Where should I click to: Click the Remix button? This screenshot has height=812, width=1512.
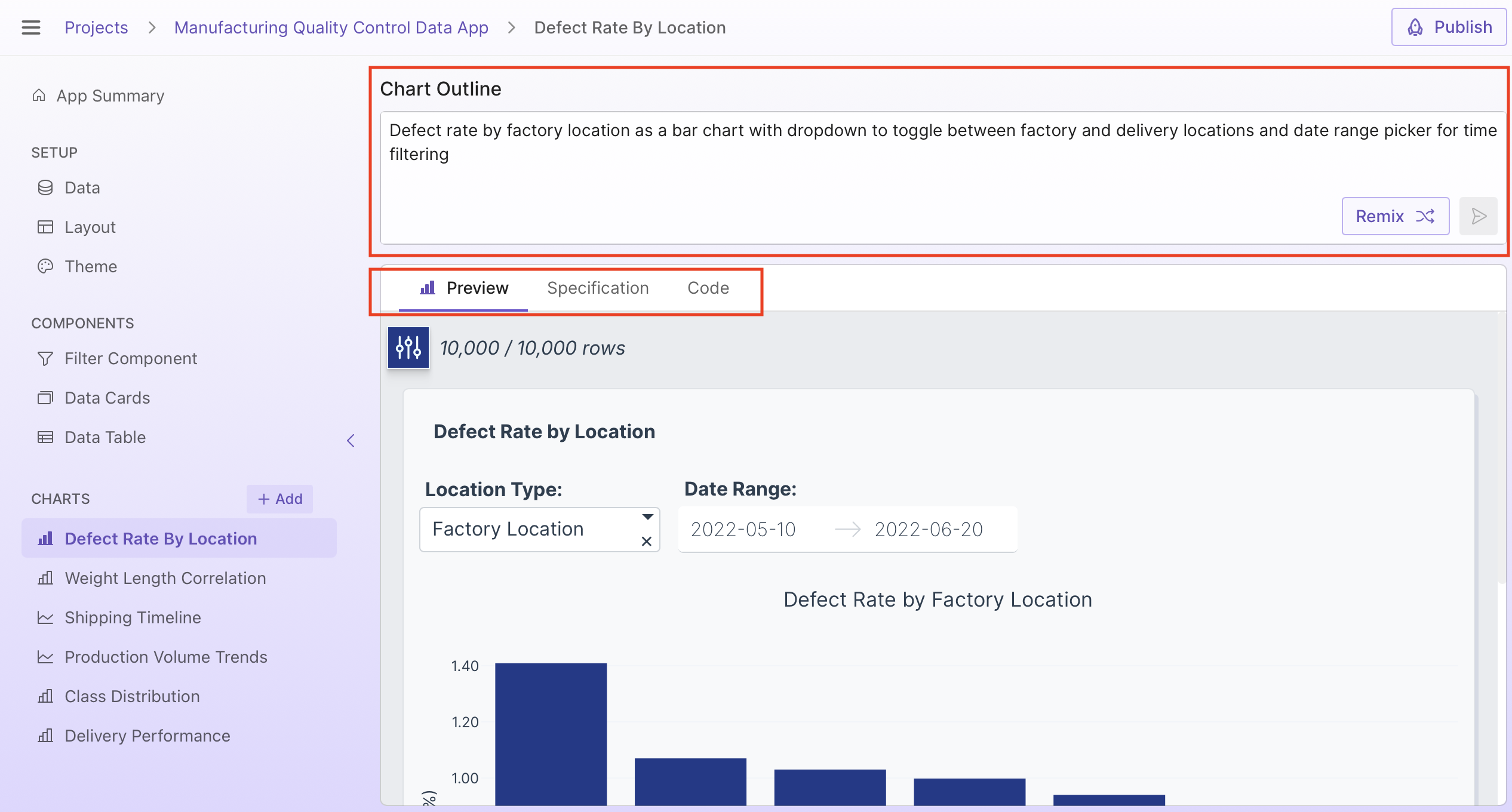(x=1395, y=216)
